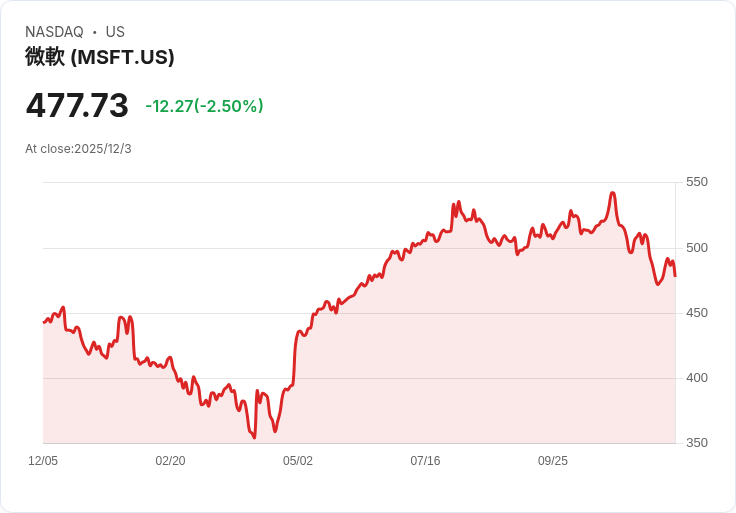Select the 12/05 date on the x-axis
The image size is (736, 513).
43,461
